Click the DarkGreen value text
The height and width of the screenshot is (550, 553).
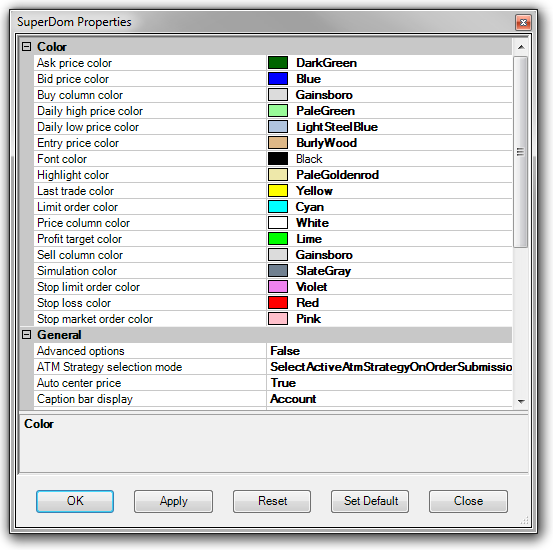point(326,63)
